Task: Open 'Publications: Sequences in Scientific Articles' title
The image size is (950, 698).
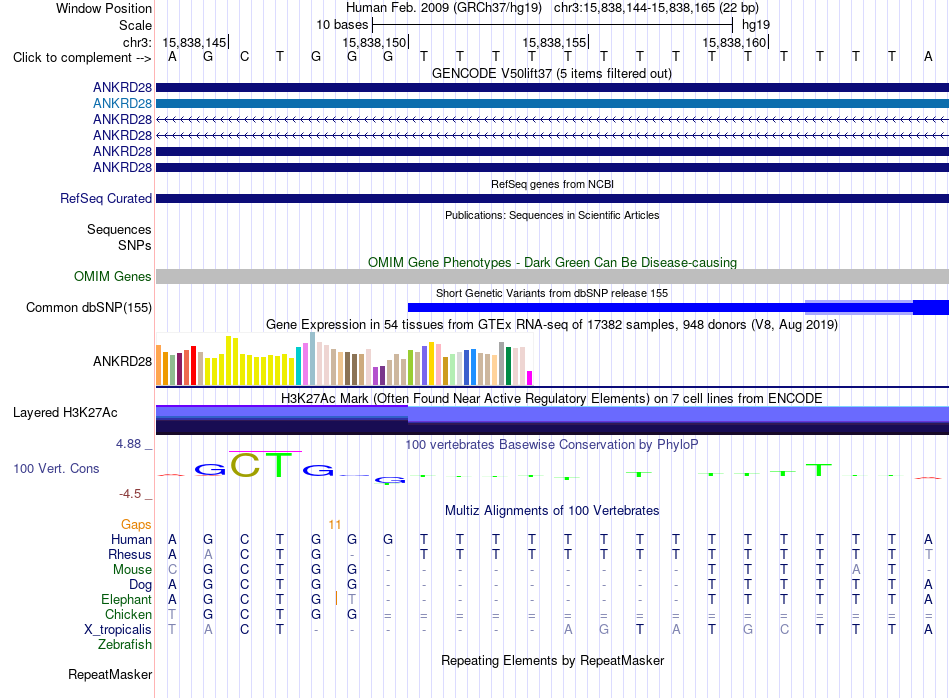Action: coord(552,215)
